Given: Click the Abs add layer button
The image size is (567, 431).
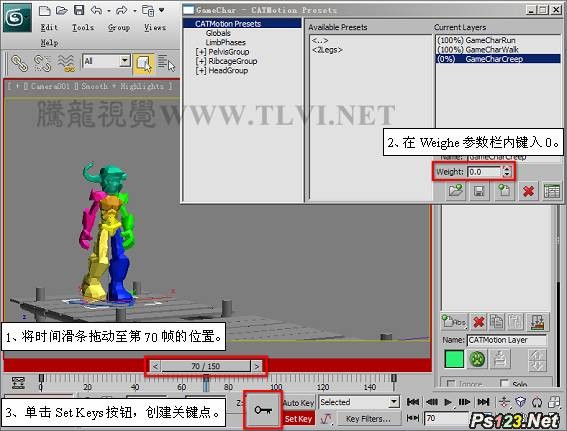Looking at the screenshot, I should 454,321.
